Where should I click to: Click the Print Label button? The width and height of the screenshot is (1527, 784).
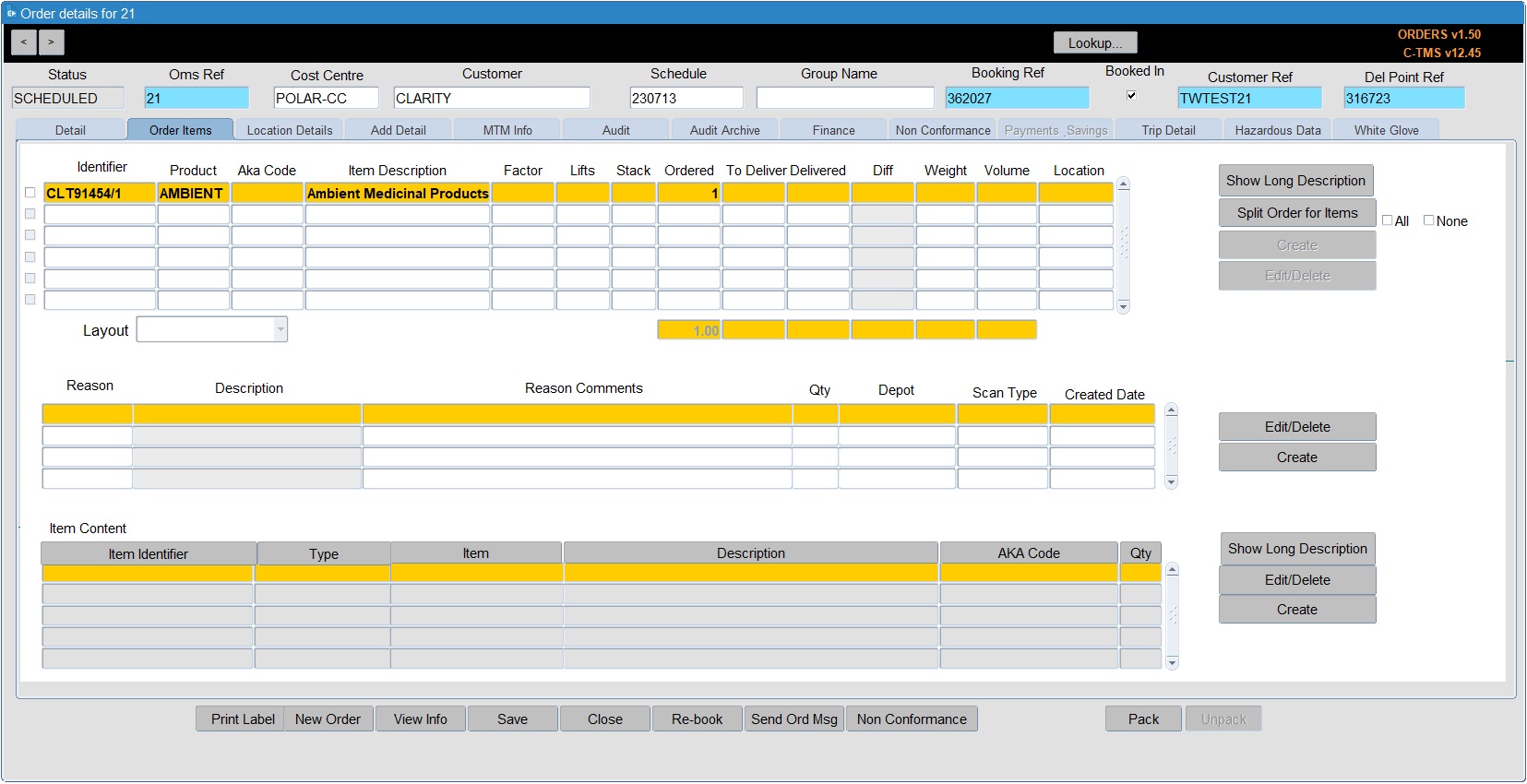pos(243,719)
